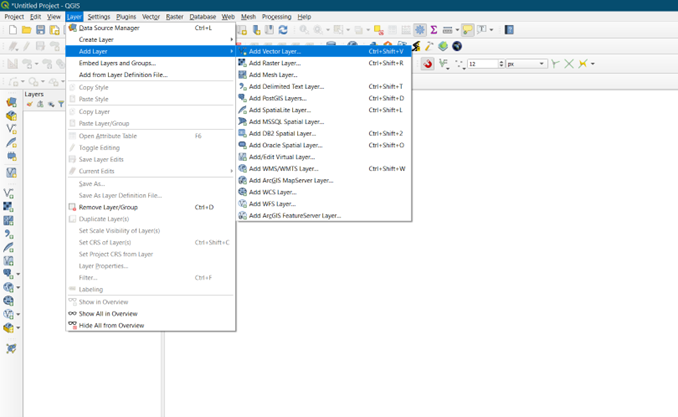
Task: Click Data Source Manager menu entry
Action: 150,28
